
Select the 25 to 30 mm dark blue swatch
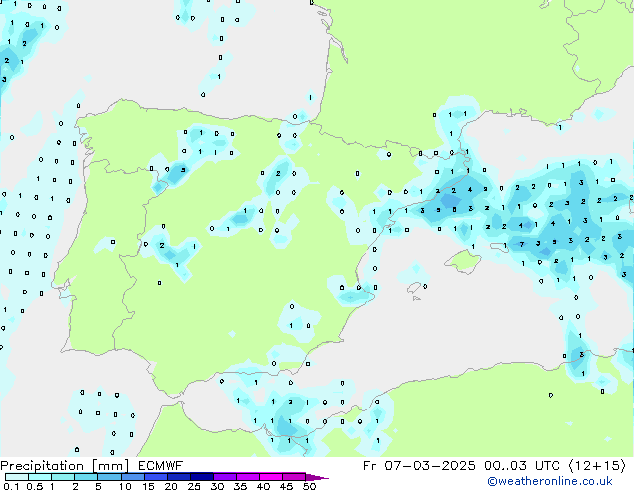click(x=202, y=477)
